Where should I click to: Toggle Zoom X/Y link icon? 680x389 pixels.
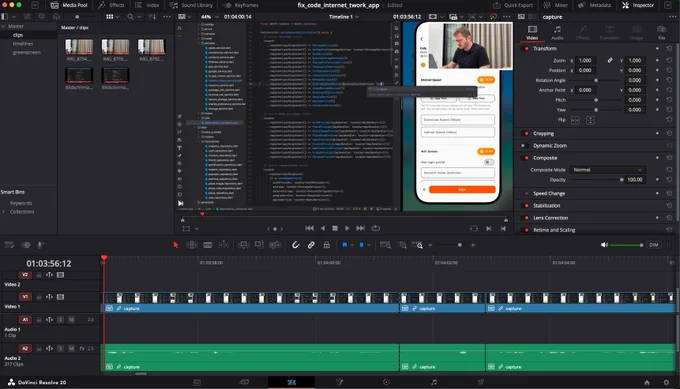(610, 60)
